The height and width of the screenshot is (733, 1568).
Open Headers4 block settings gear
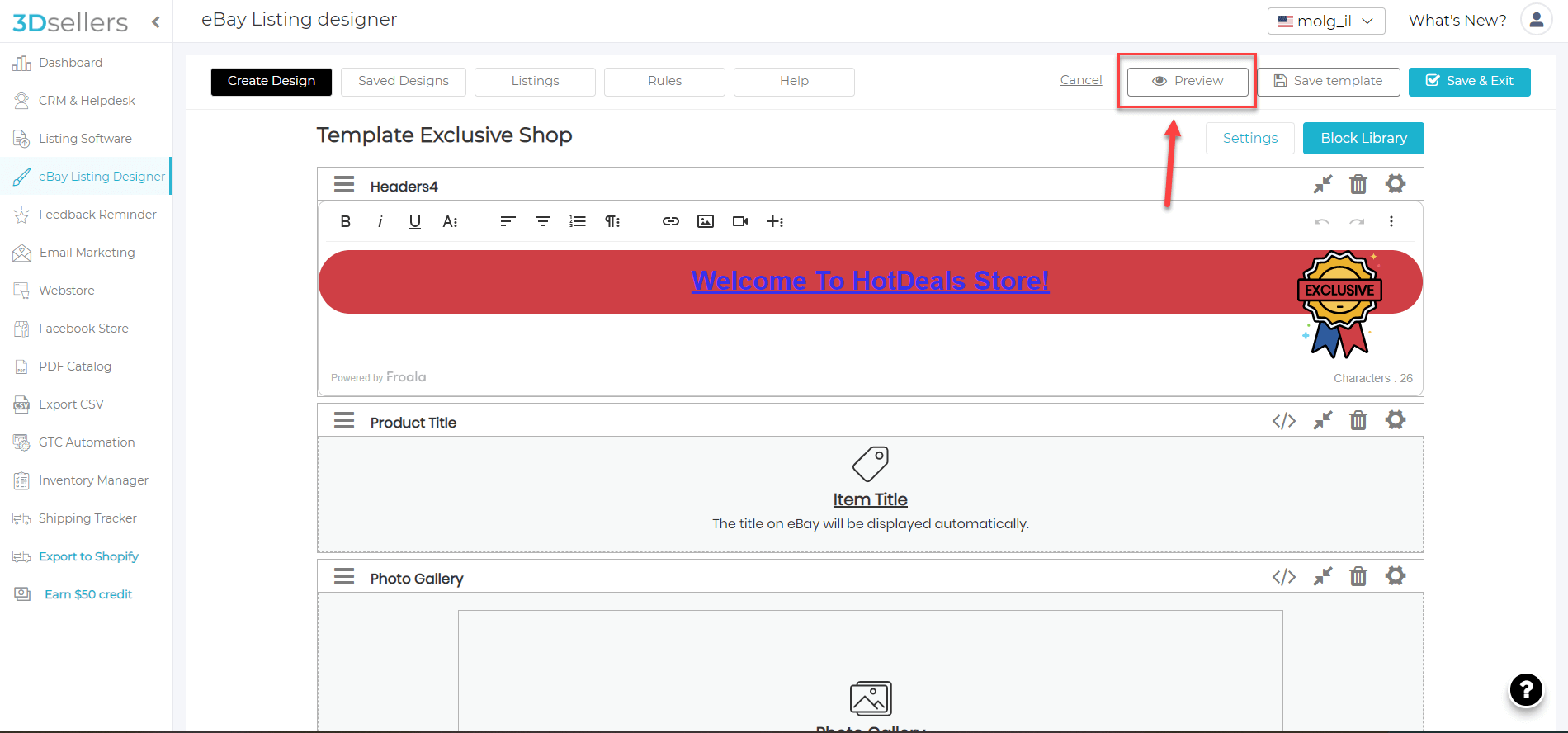click(1396, 183)
